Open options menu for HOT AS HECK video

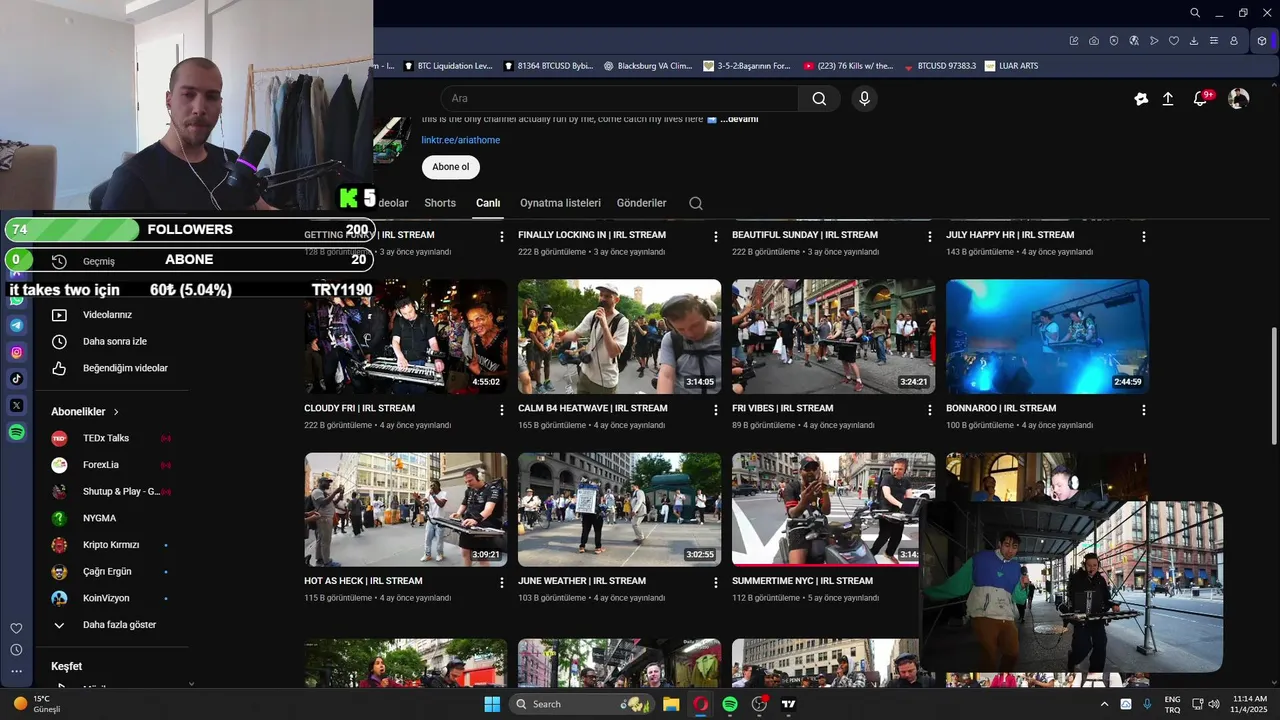tap(502, 582)
